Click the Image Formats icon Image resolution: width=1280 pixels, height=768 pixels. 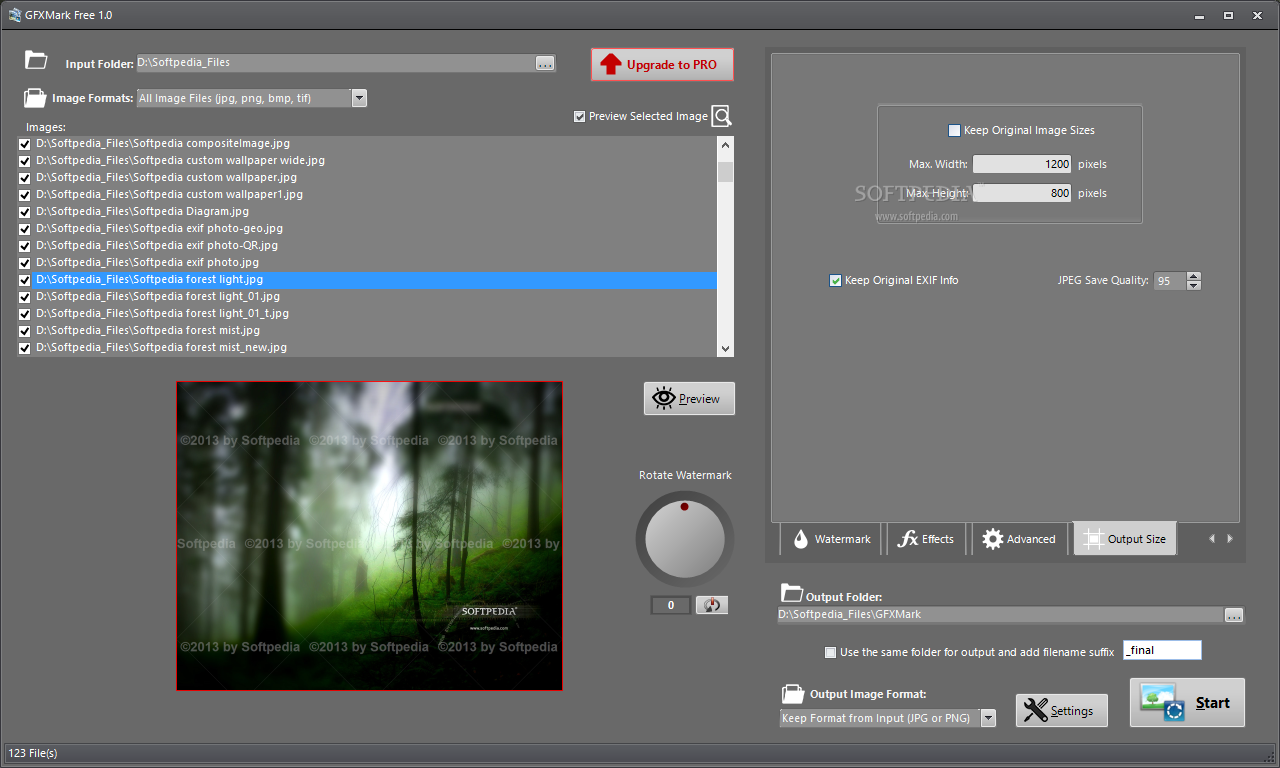34,98
